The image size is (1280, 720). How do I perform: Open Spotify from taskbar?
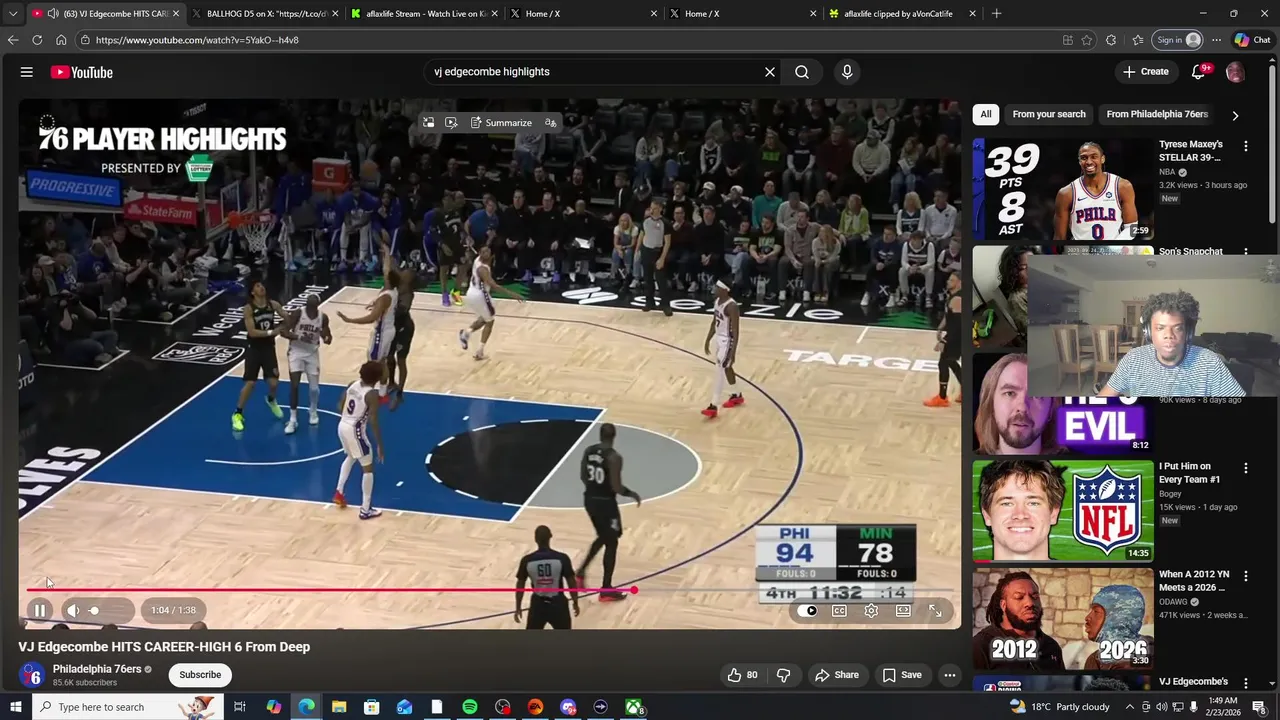470,707
